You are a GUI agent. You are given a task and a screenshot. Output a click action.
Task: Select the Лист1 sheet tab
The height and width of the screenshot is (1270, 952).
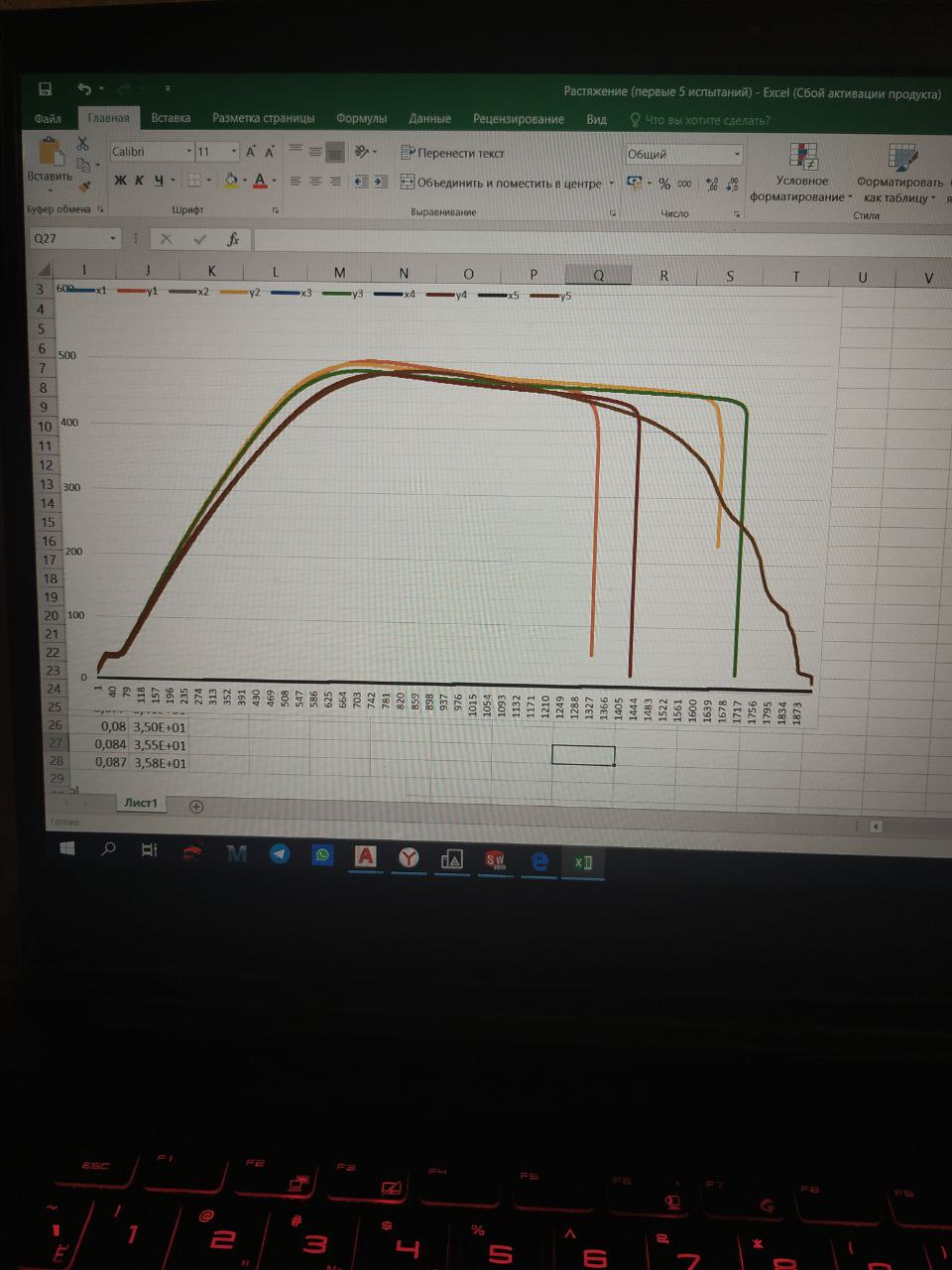(141, 803)
